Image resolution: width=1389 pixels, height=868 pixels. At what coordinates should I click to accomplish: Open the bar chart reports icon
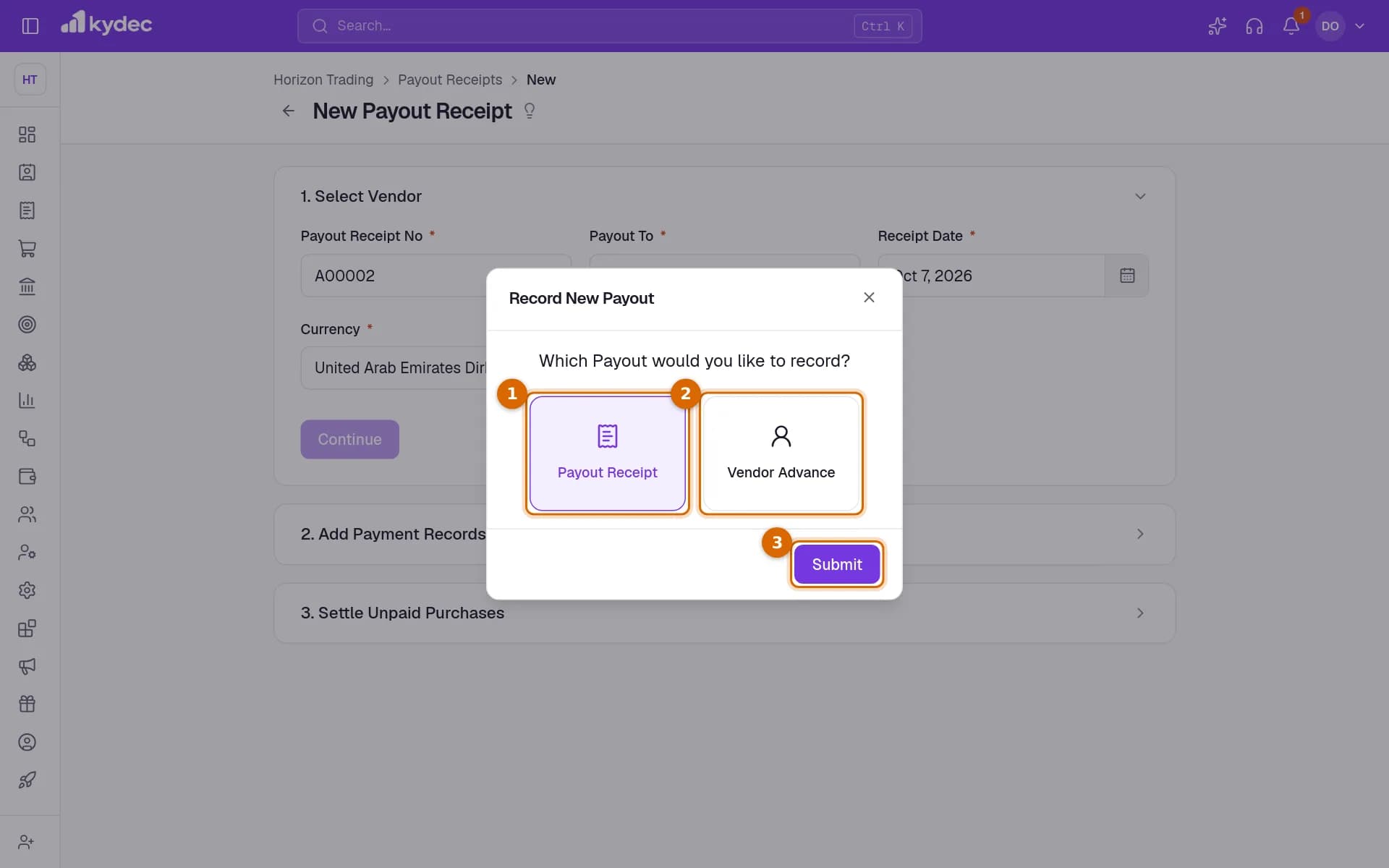click(27, 400)
